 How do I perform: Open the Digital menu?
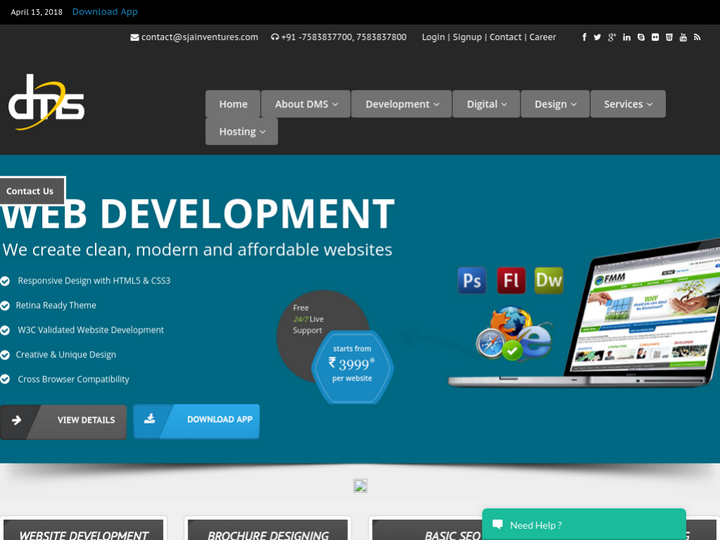[x=486, y=104]
